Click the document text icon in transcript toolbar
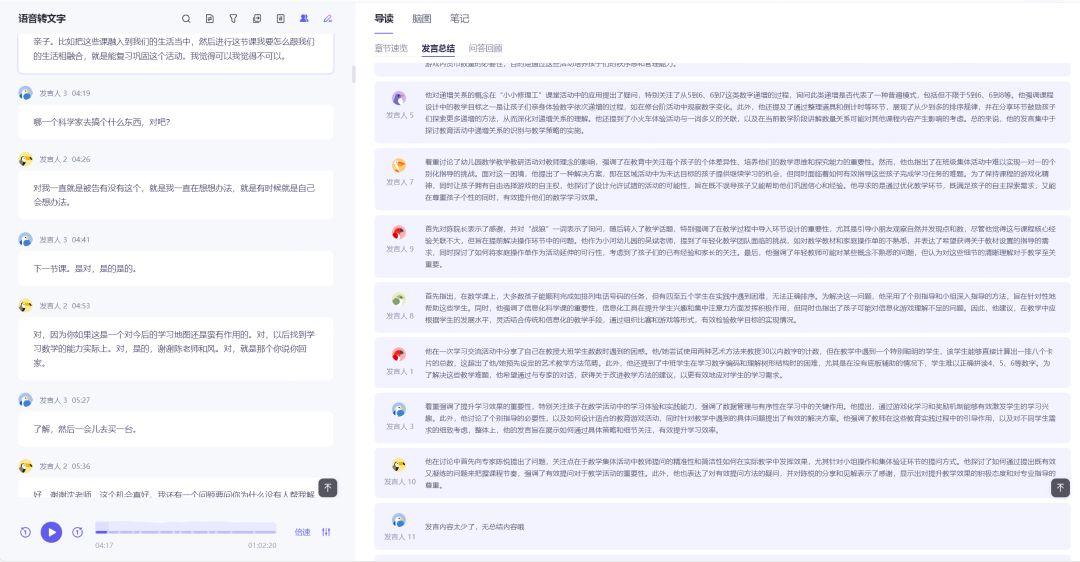 (x=209, y=19)
